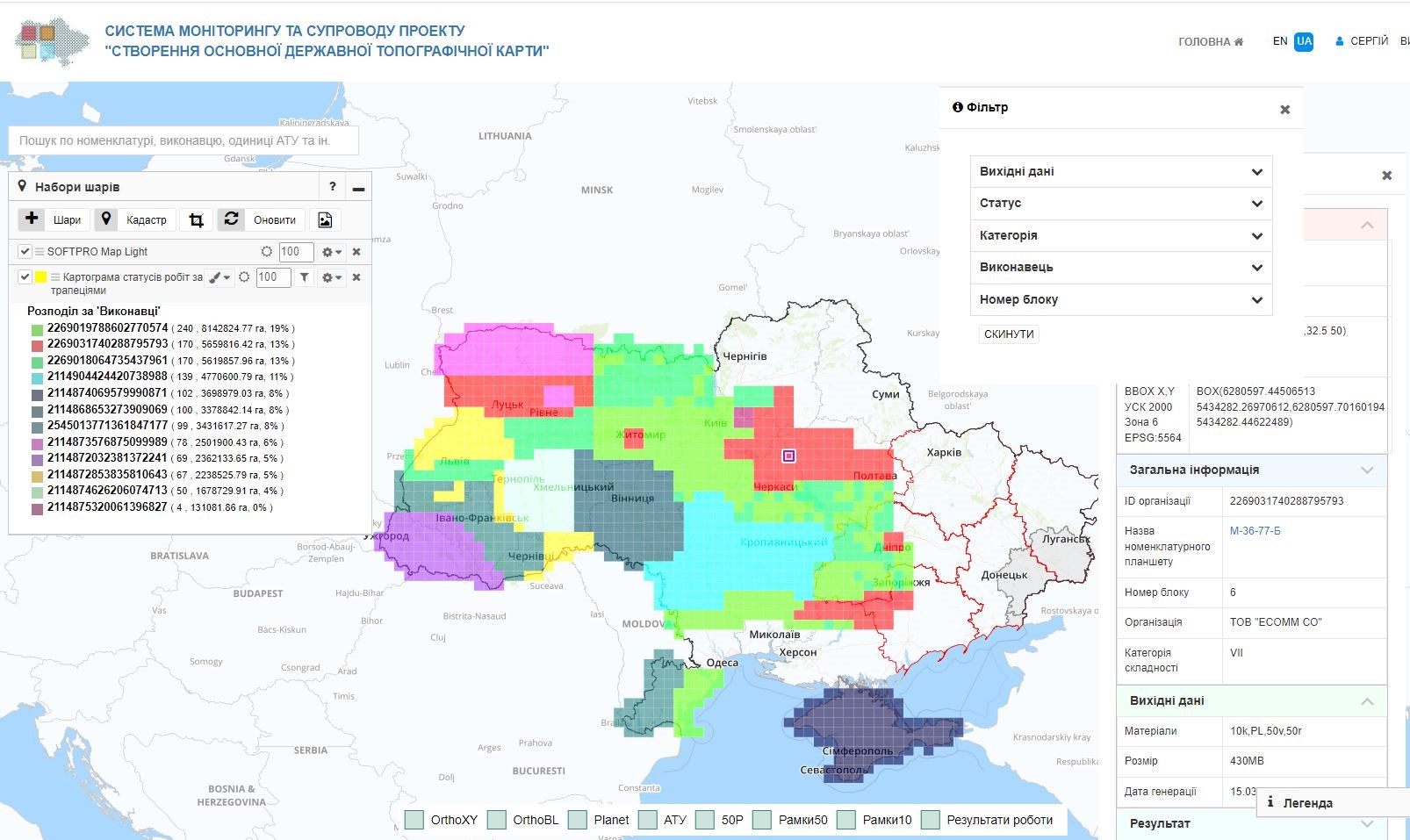Viewport: 1410px width, 840px height.
Task: Enable the OrthoXY overlay checkbox
Action: (x=414, y=820)
